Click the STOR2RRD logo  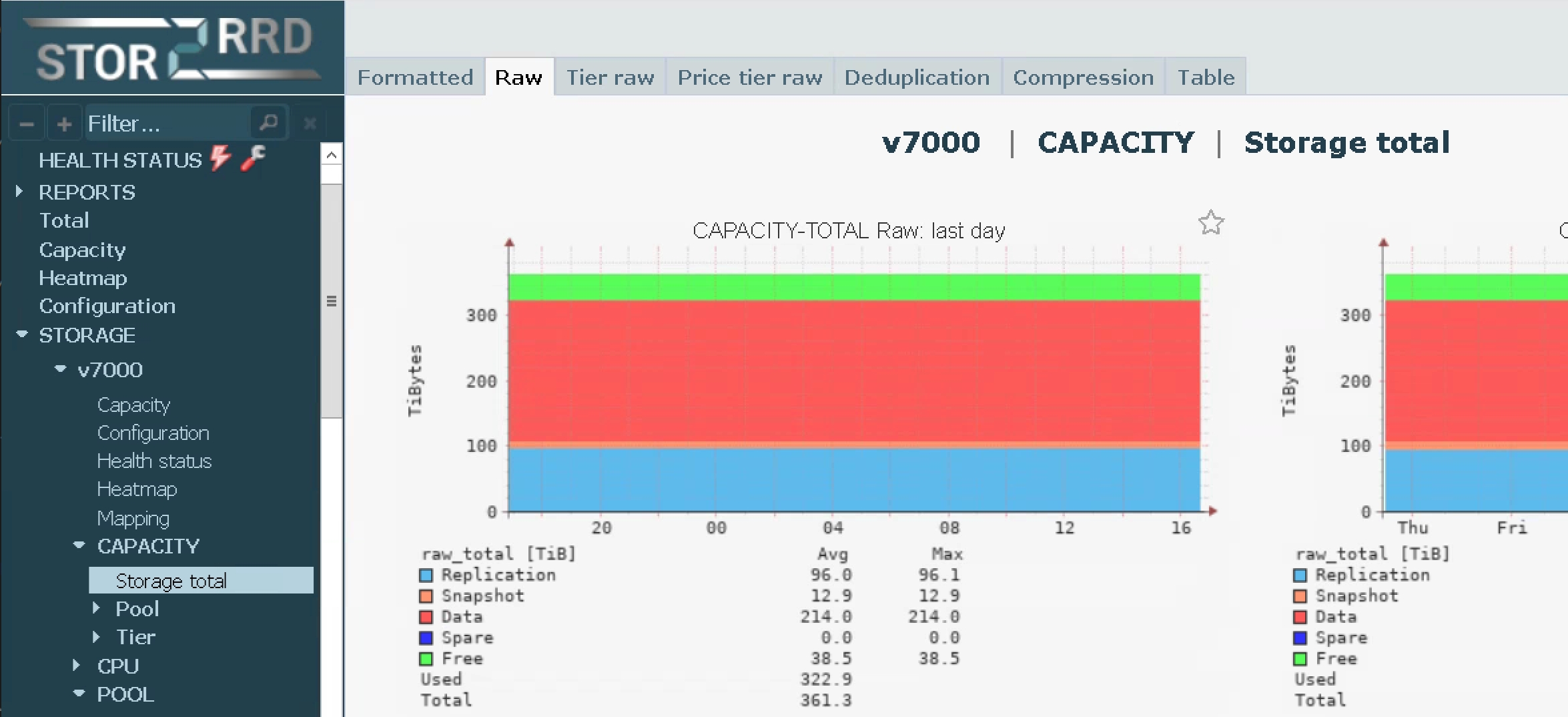tap(173, 49)
